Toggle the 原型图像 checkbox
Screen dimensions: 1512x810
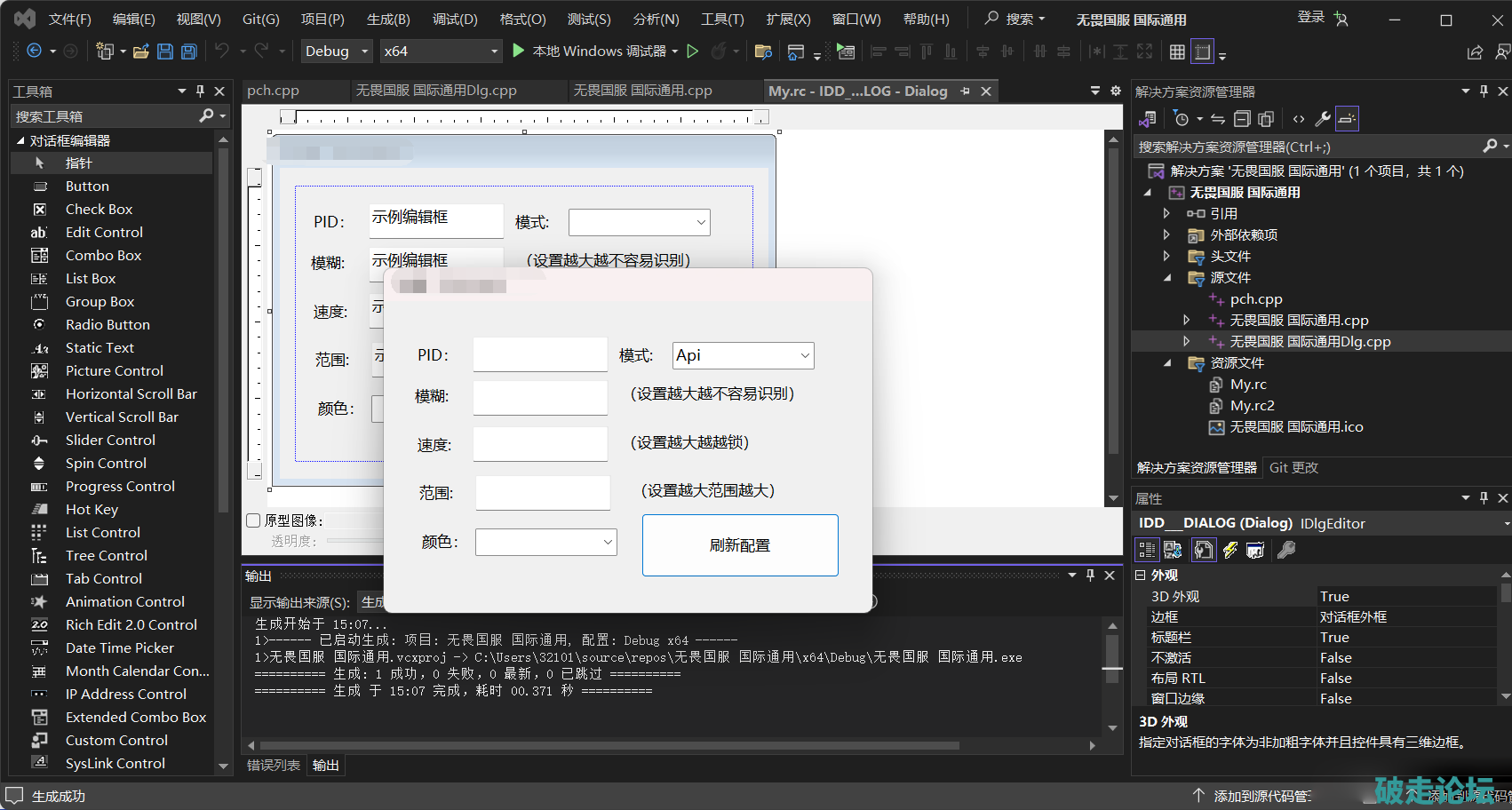(x=254, y=520)
